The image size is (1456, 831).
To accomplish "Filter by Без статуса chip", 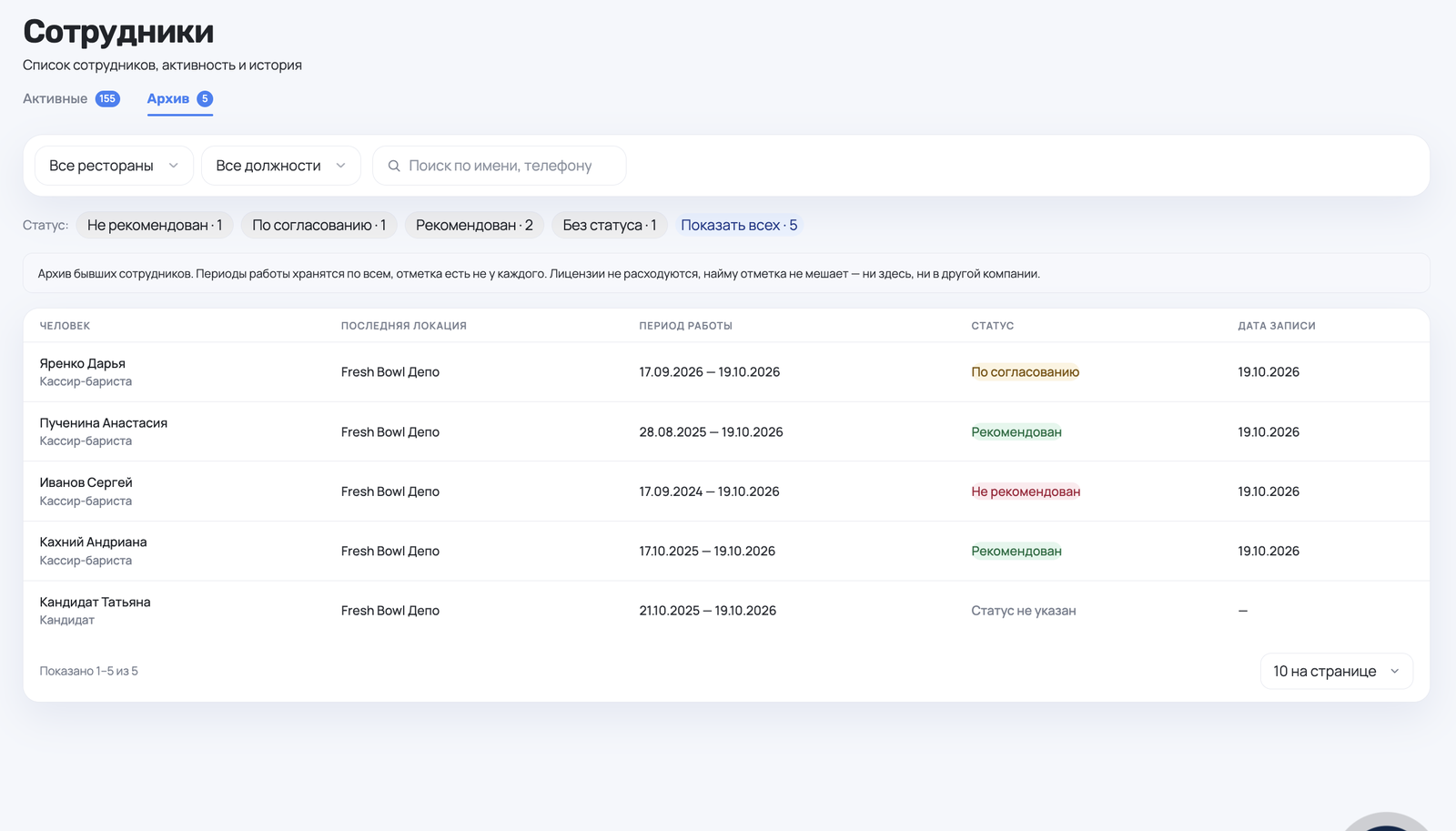I will click(610, 225).
